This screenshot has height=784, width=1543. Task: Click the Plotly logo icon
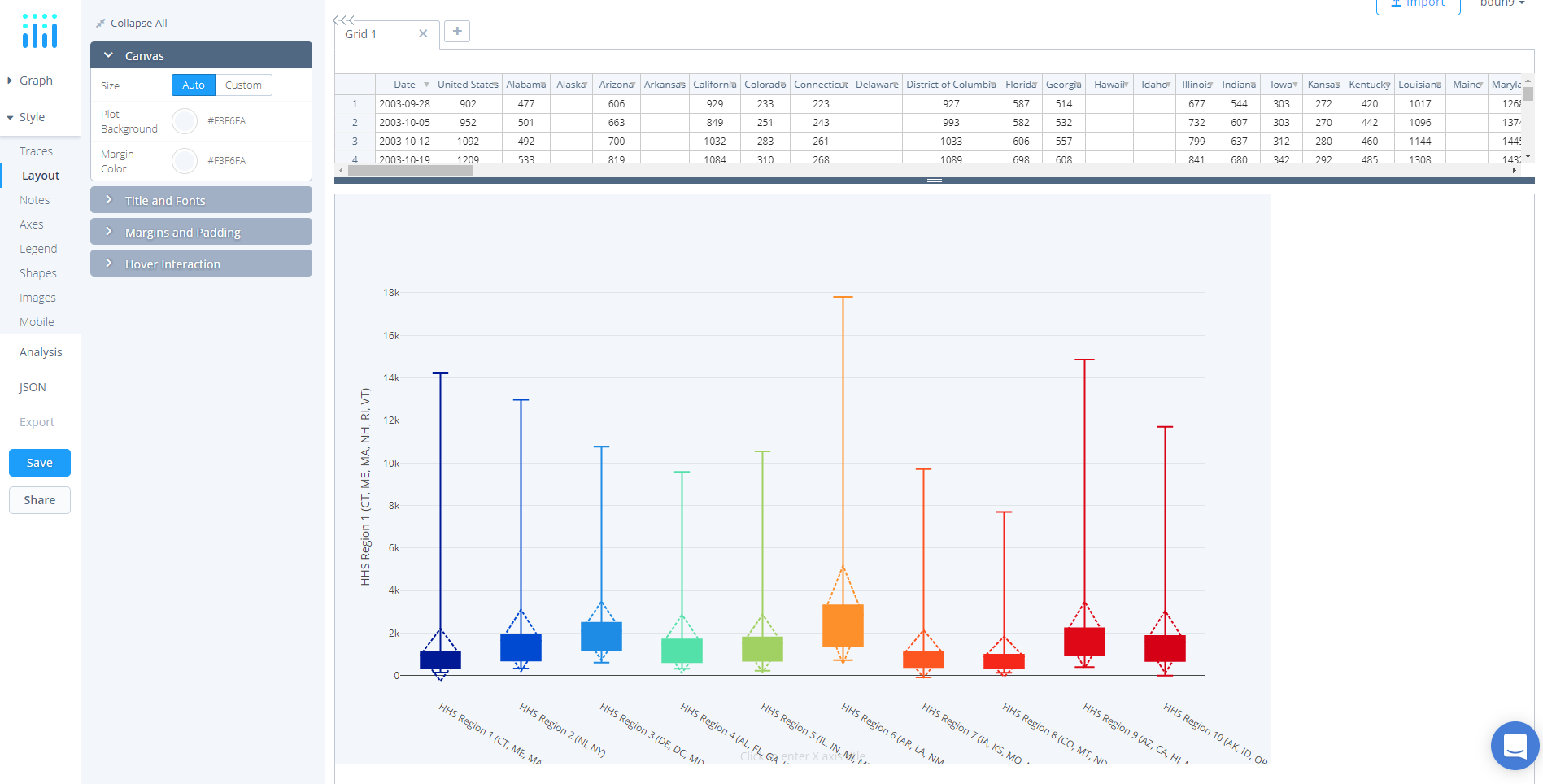tap(40, 31)
